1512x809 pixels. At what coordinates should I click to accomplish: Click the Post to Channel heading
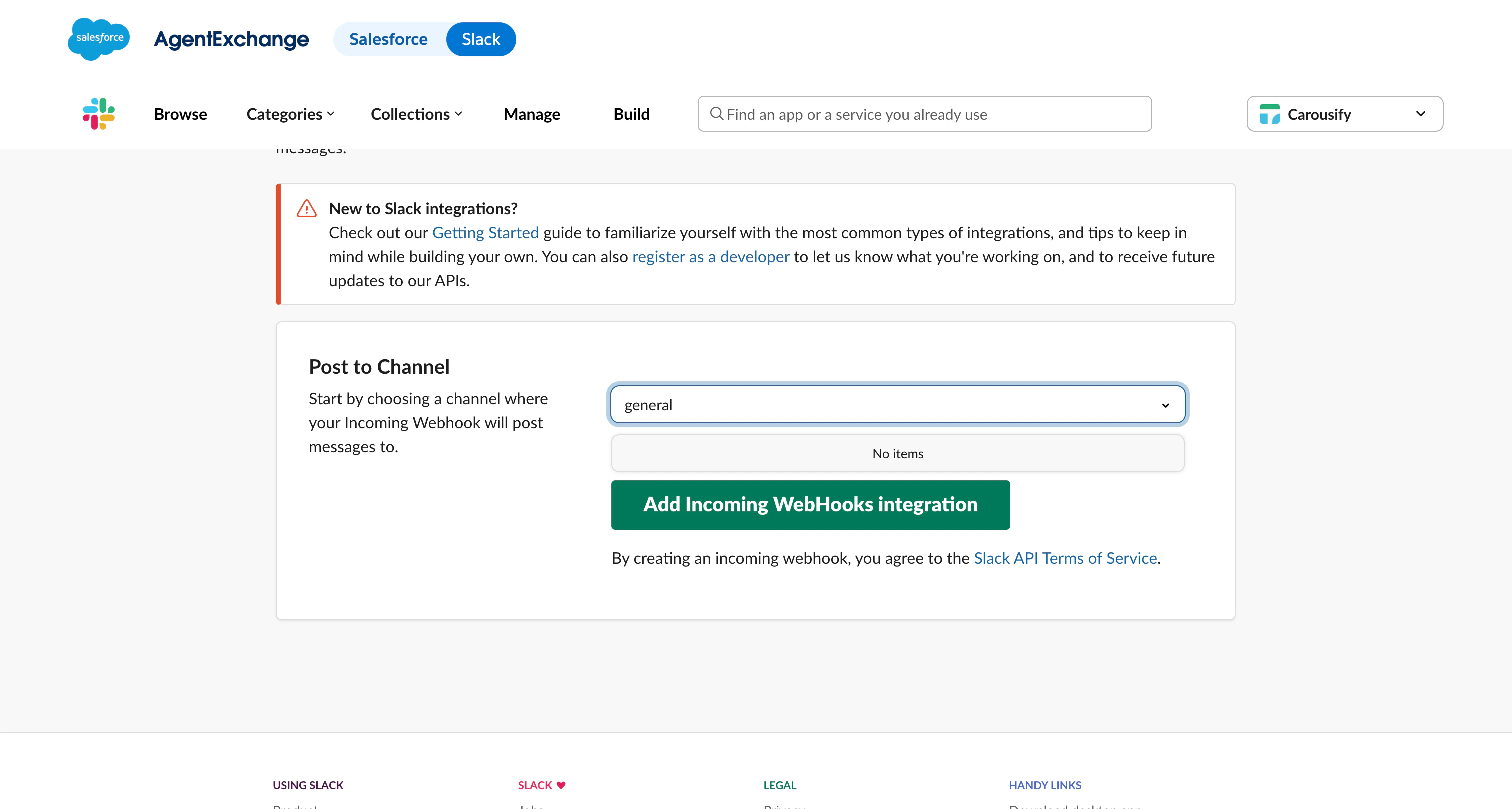(379, 367)
